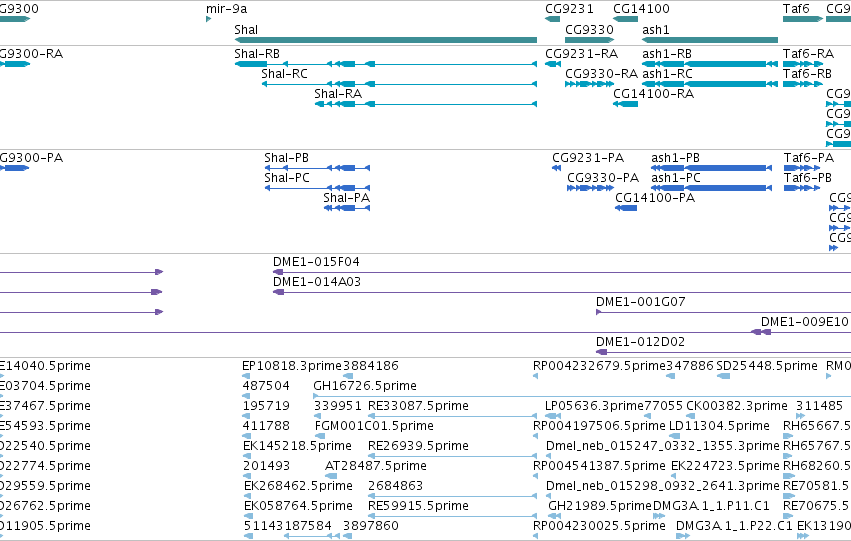Select the RP004230025.5prime EST label
This screenshot has height=541, width=851.
pyautogui.click(x=599, y=527)
